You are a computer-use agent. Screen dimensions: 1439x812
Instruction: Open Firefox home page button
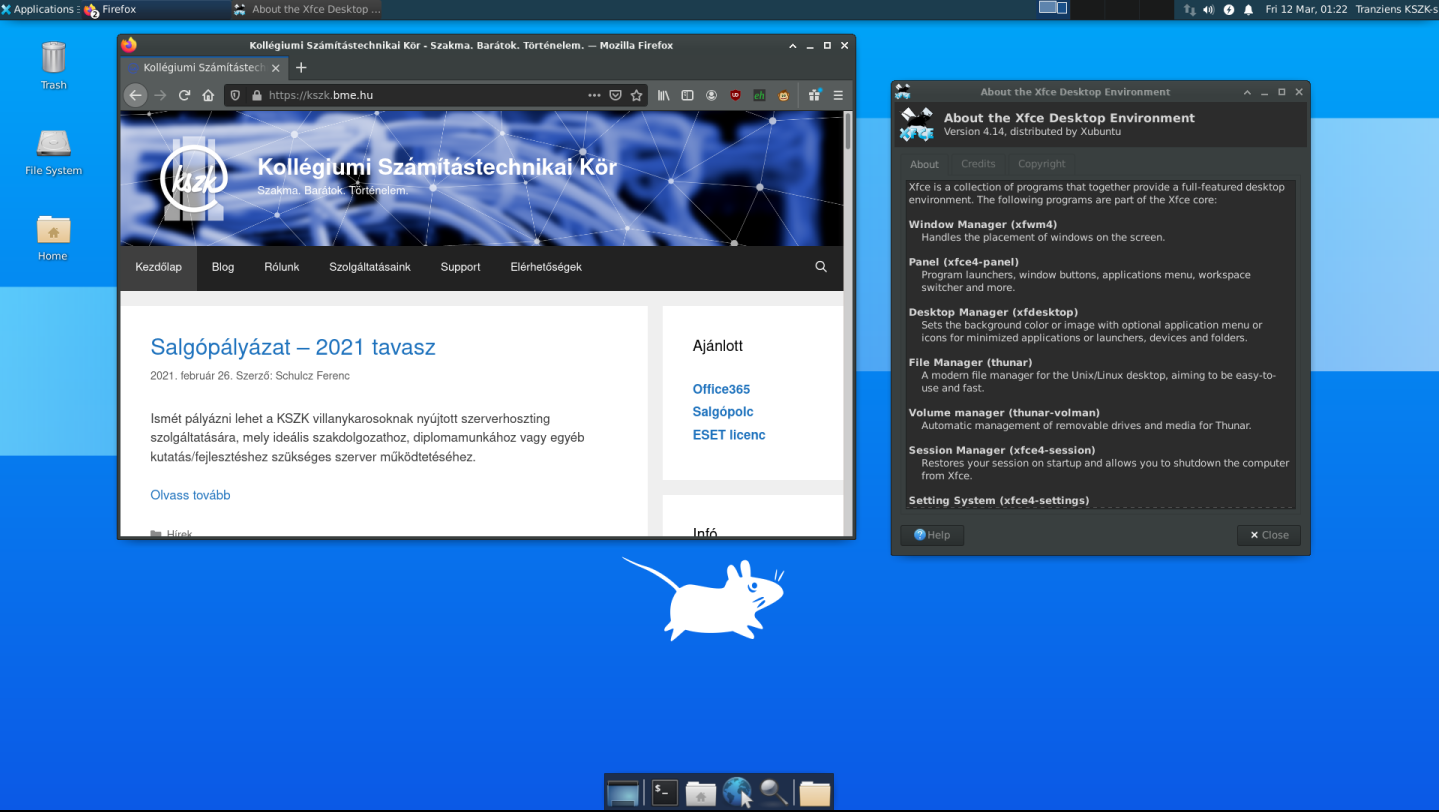[208, 95]
